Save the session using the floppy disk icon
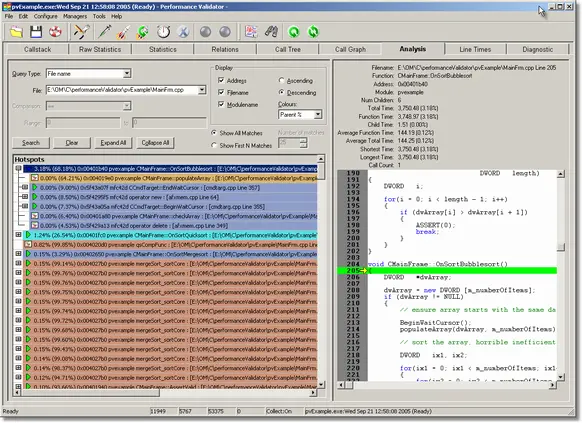 (36, 32)
